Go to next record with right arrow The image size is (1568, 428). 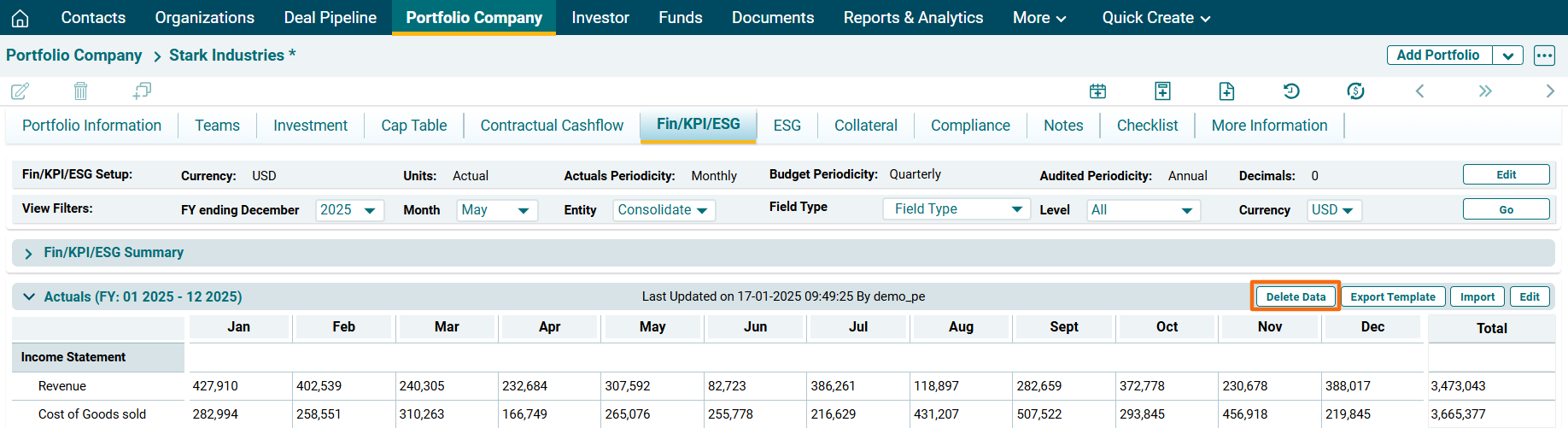(1549, 91)
